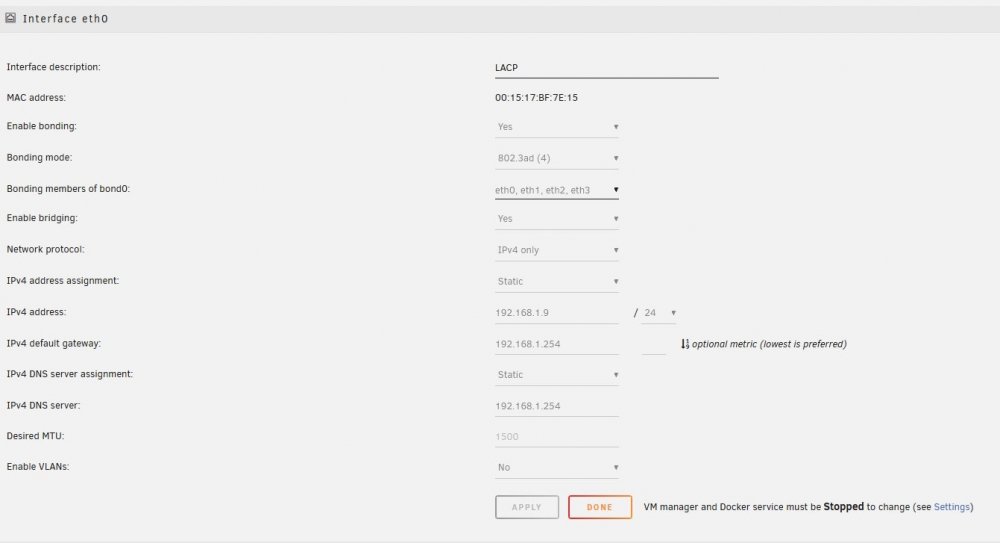Open the Enable VLANs dropdown

coord(557,468)
